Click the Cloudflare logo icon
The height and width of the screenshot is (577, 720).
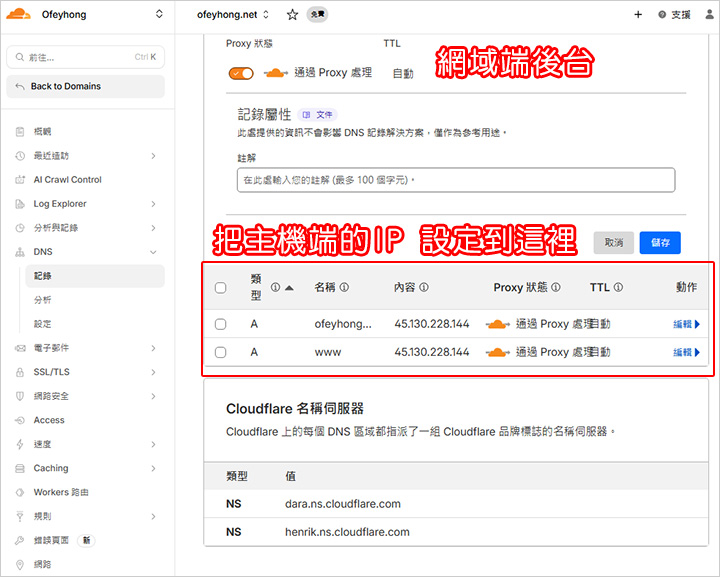[x=20, y=15]
